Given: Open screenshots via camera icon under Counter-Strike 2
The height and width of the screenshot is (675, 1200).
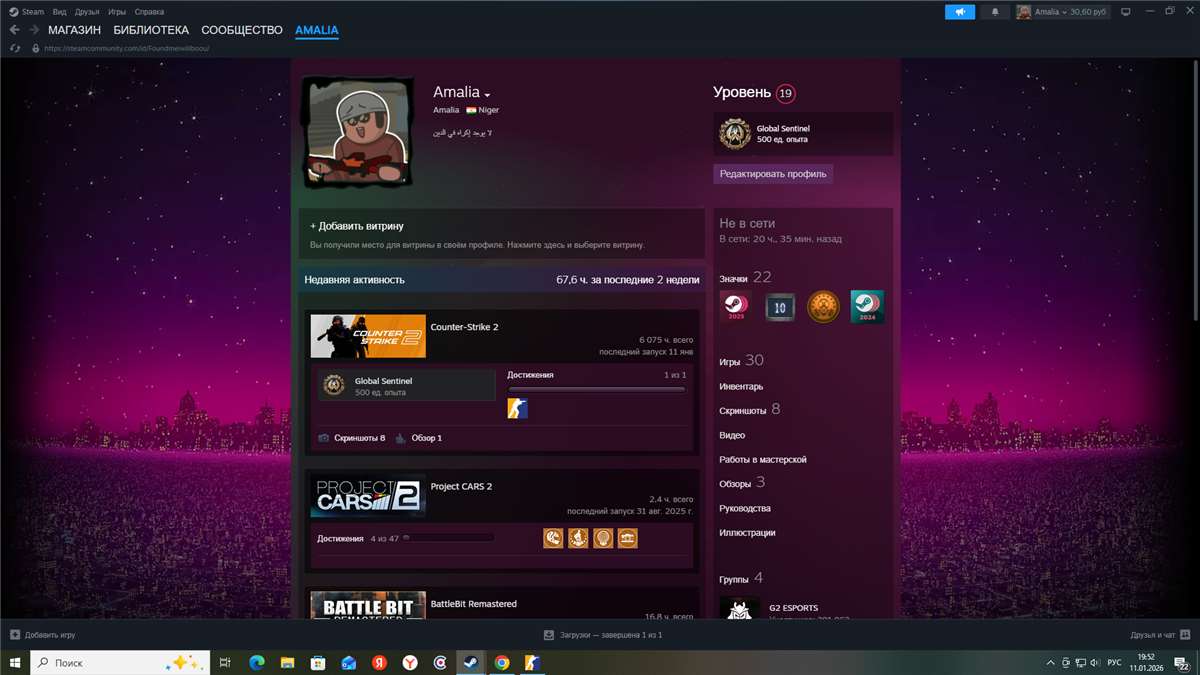Looking at the screenshot, I should [322, 438].
